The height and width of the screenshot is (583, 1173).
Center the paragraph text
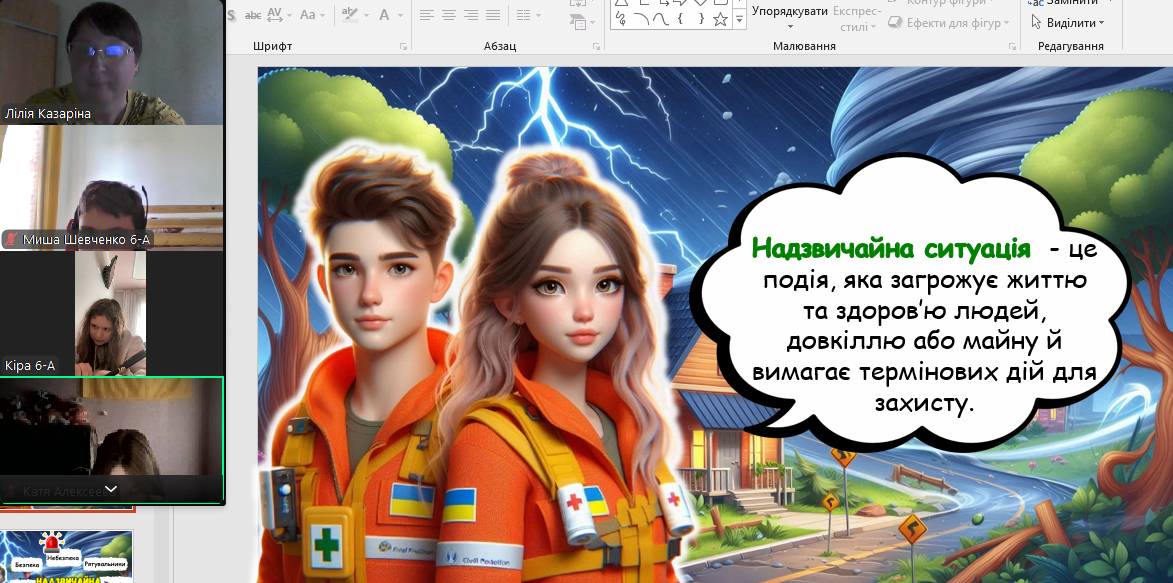(449, 15)
